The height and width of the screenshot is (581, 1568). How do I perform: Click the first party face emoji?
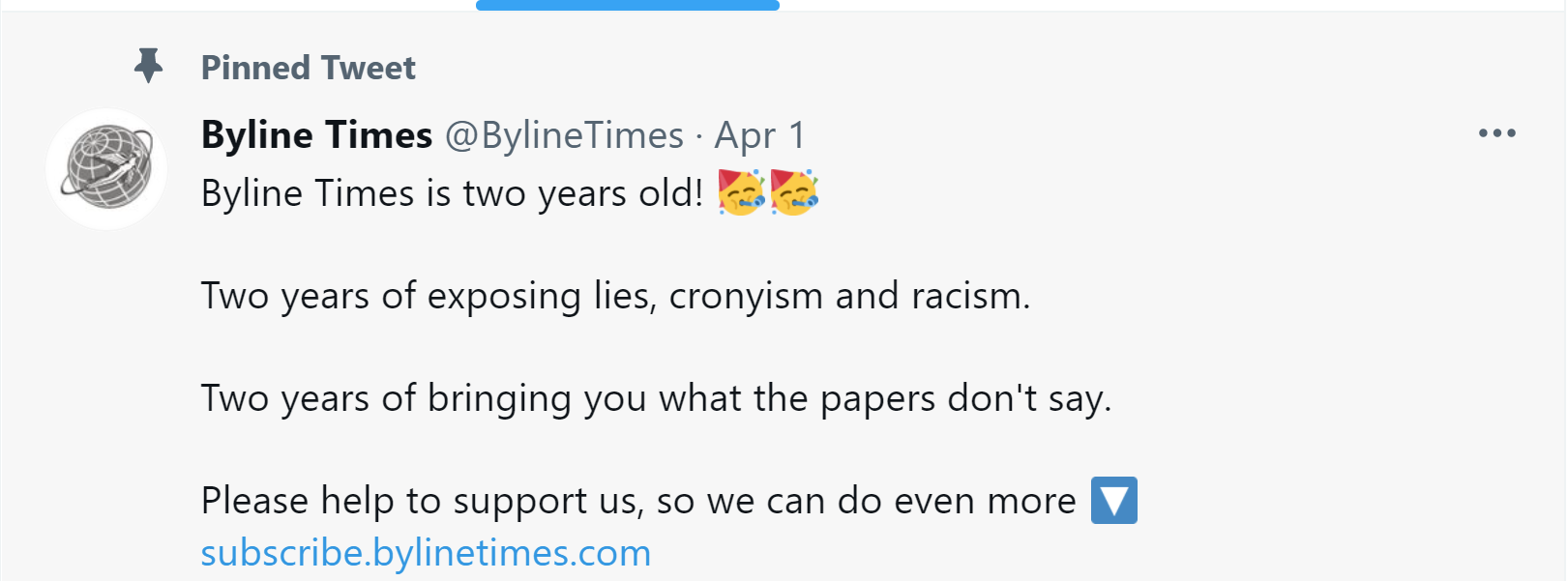coord(741,192)
